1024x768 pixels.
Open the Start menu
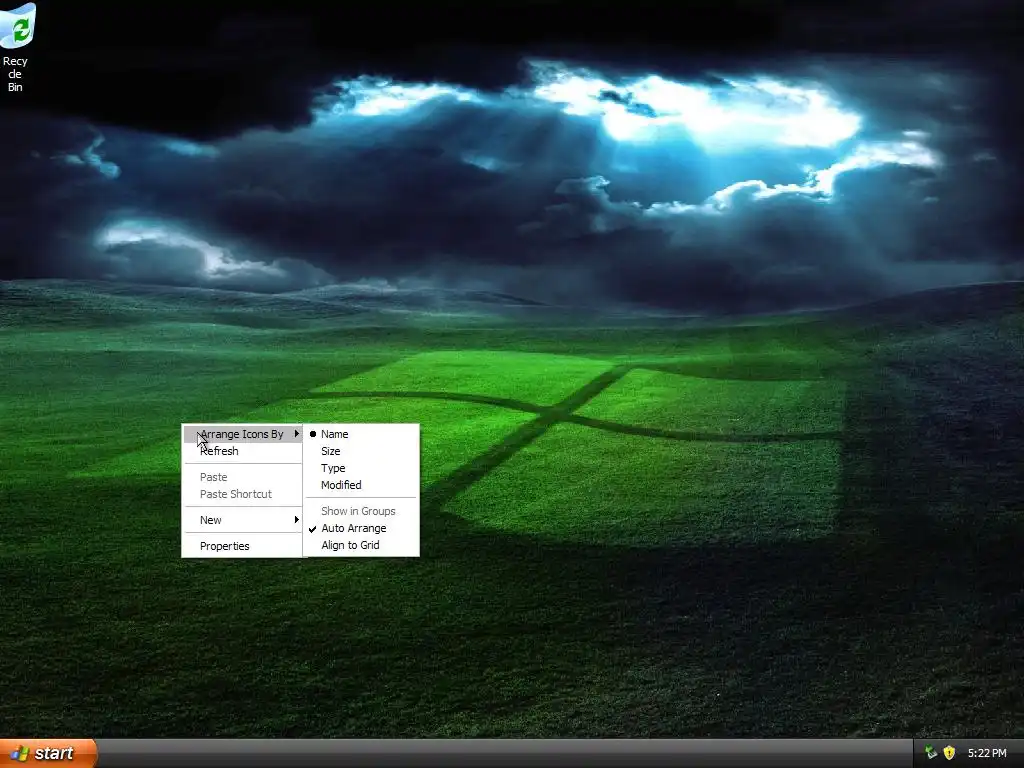(x=48, y=753)
